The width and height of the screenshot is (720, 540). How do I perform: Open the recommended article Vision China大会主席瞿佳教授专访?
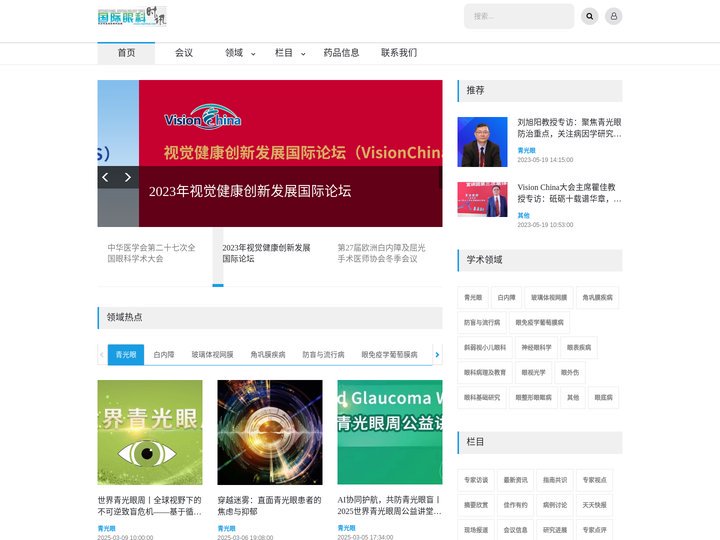[x=569, y=193]
